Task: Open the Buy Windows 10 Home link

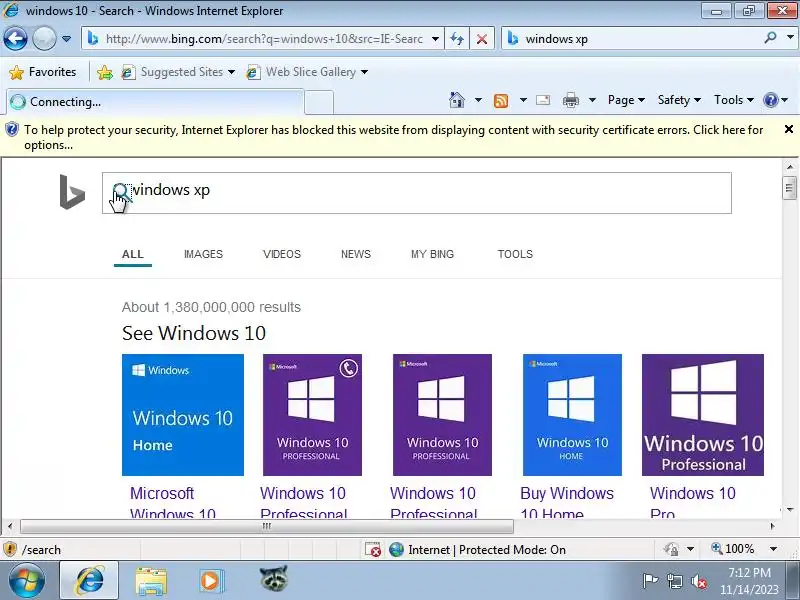Action: 567,503
